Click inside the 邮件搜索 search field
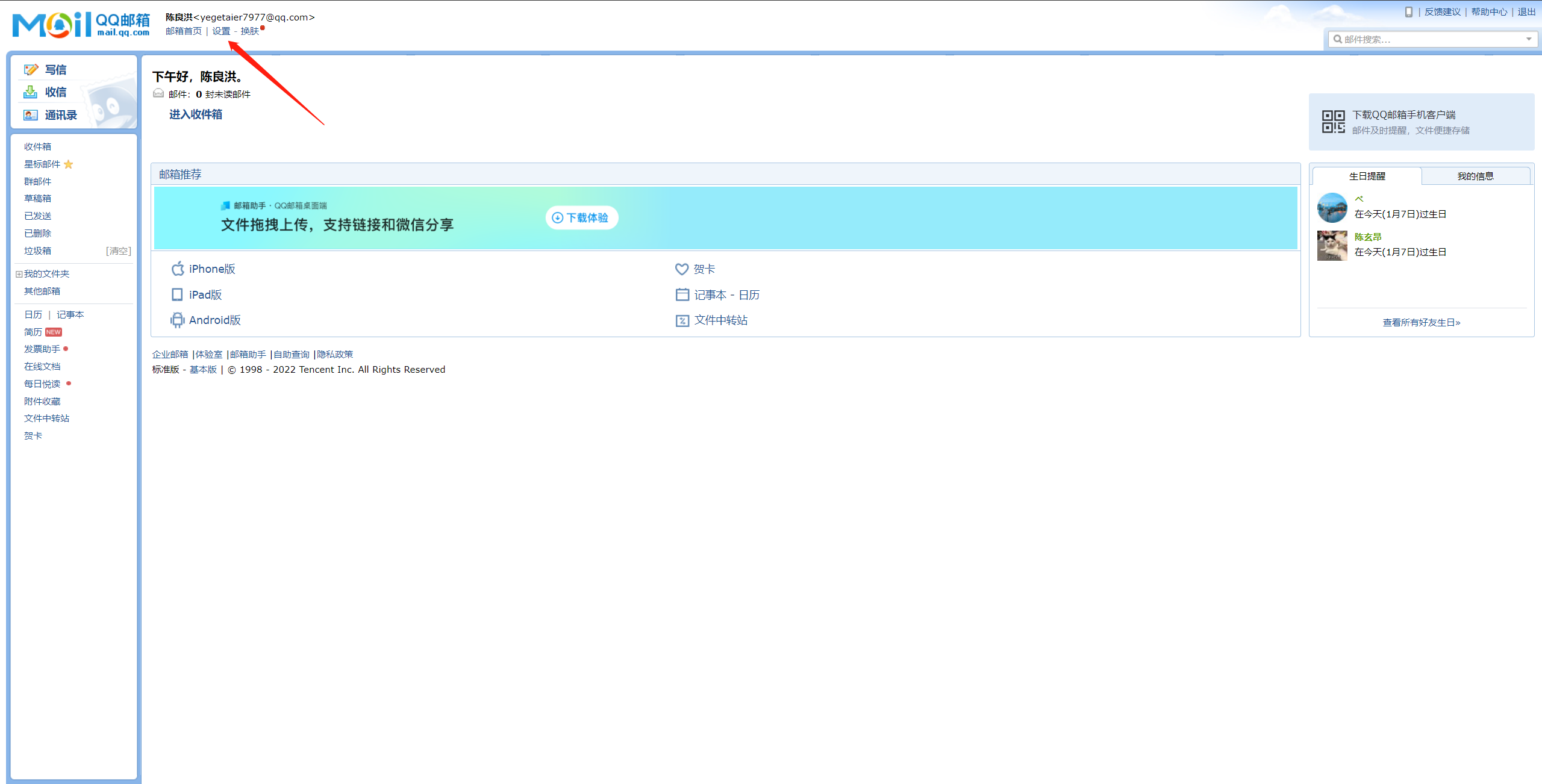 pyautogui.click(x=1428, y=39)
